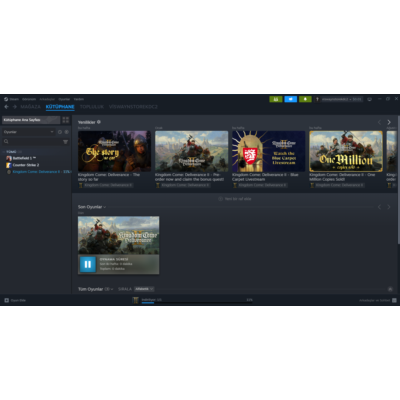The width and height of the screenshot is (400, 400).
Task: Open the green friends activity button
Action: pos(276,99)
